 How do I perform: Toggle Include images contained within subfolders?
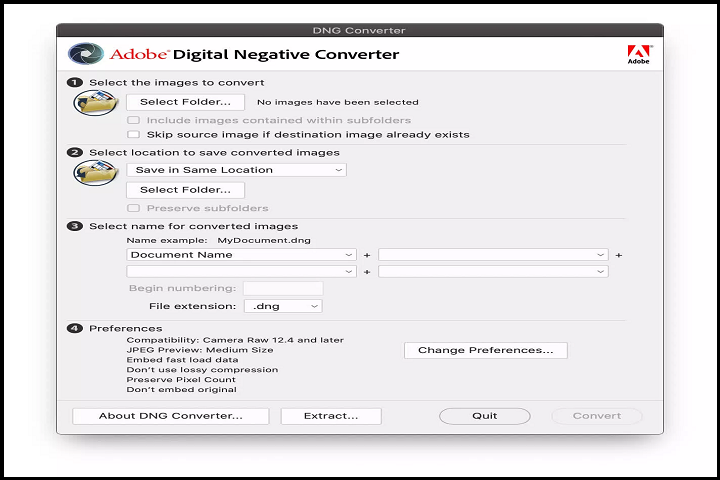pos(133,120)
